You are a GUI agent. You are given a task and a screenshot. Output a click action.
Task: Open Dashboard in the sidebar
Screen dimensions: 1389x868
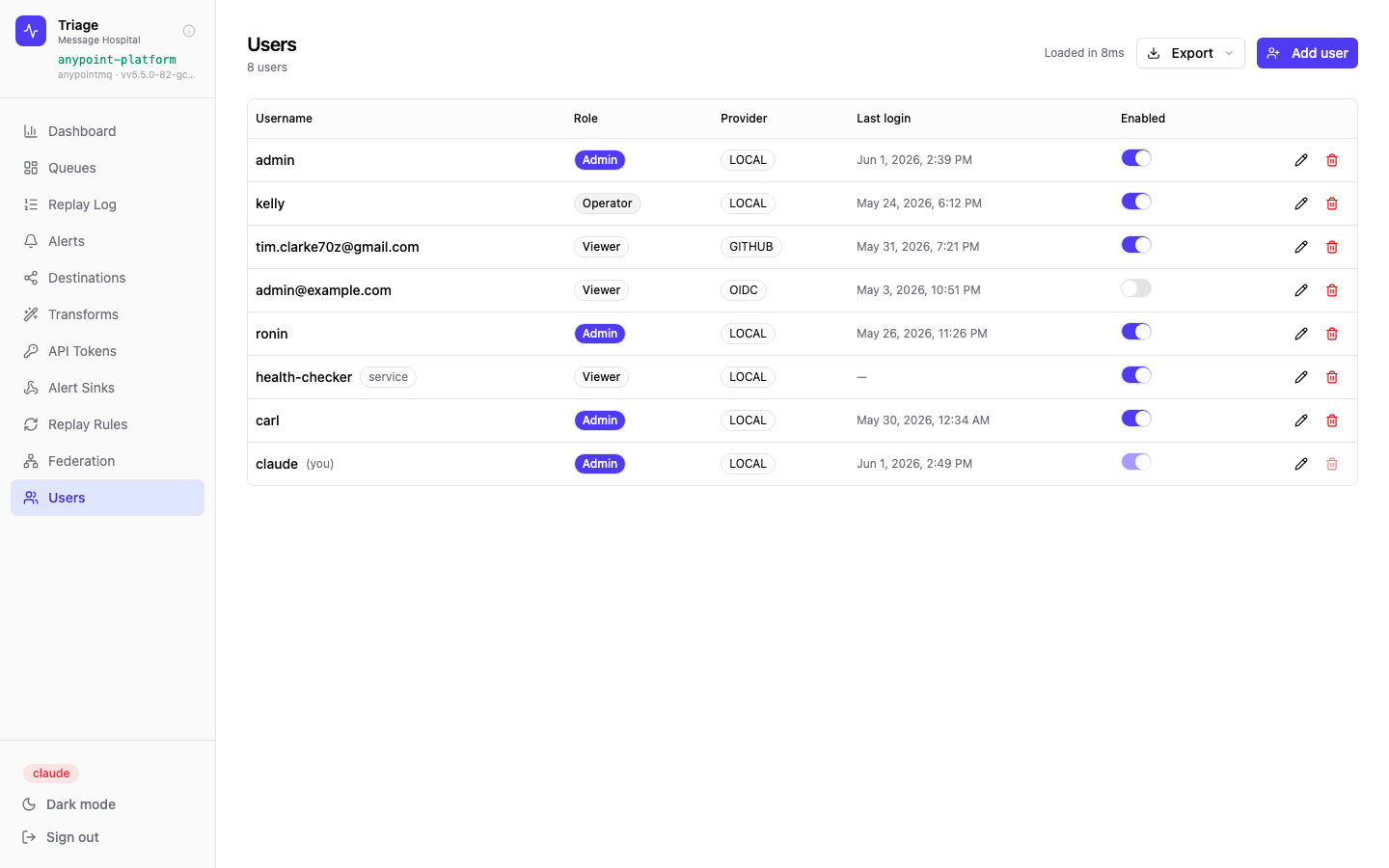tap(107, 131)
